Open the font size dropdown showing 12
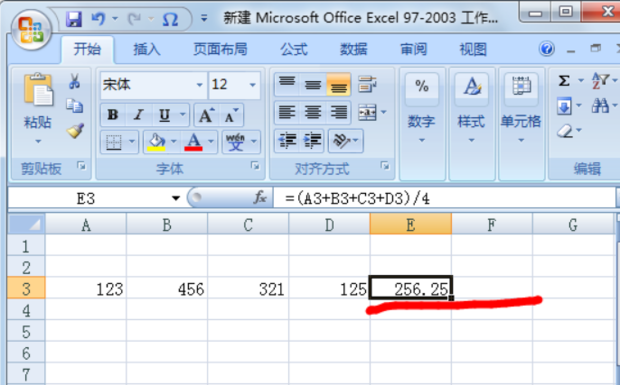 click(253, 85)
